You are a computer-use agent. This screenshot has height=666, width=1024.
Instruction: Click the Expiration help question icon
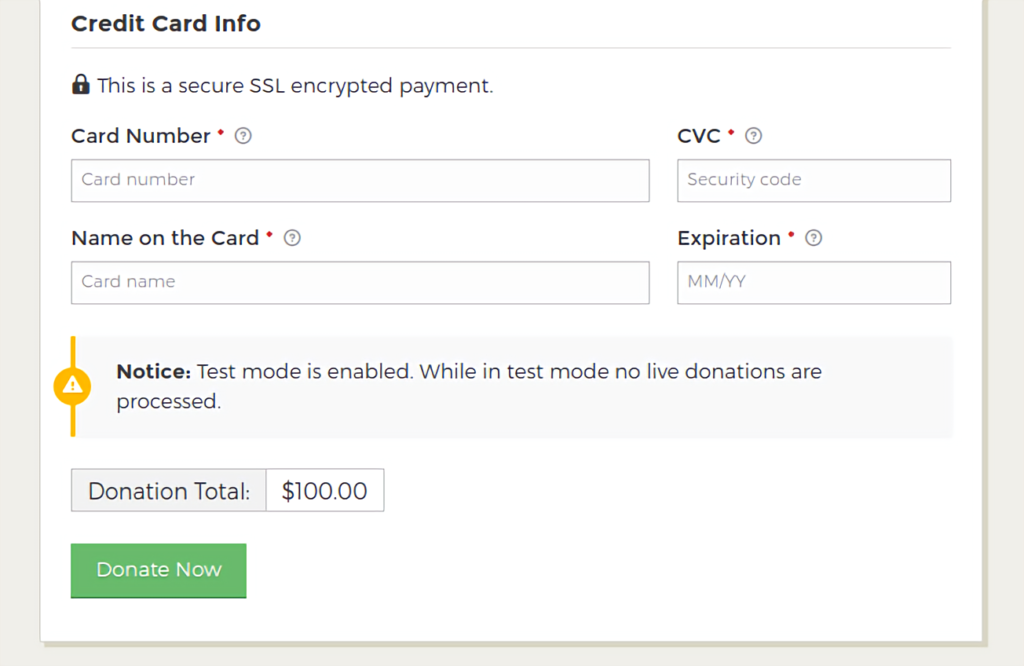point(813,238)
